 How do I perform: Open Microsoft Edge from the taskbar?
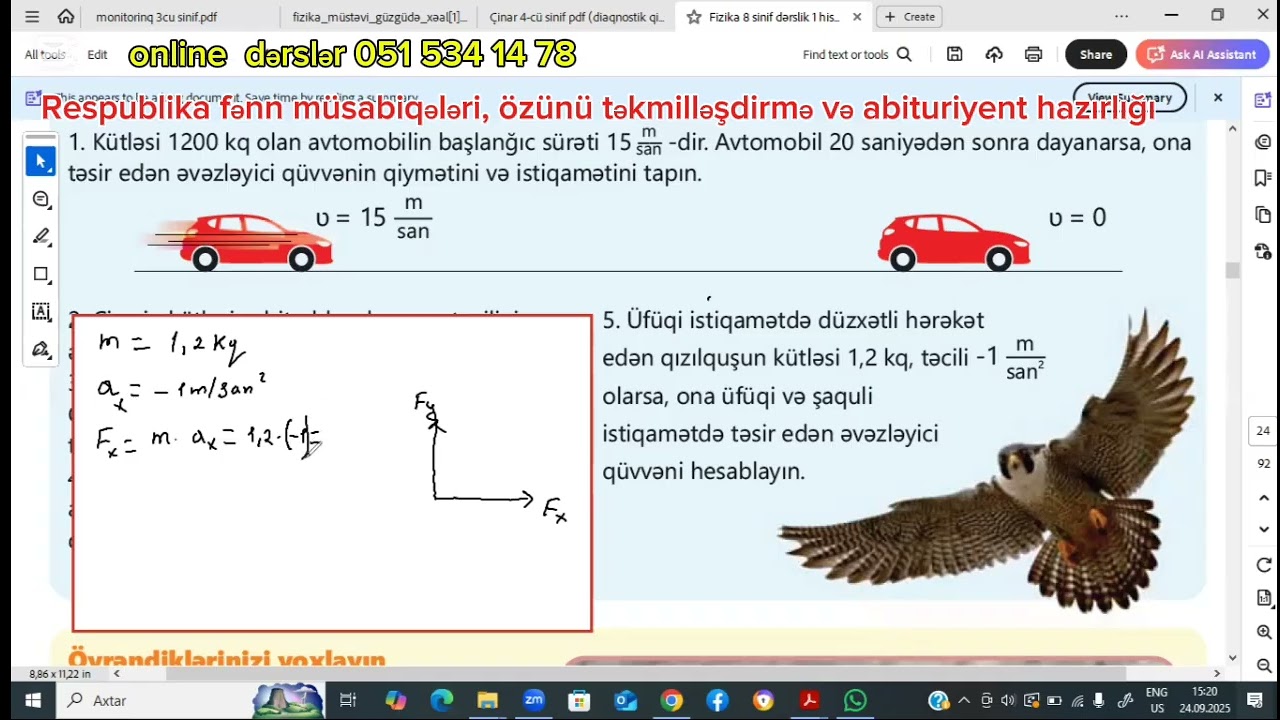tap(441, 700)
